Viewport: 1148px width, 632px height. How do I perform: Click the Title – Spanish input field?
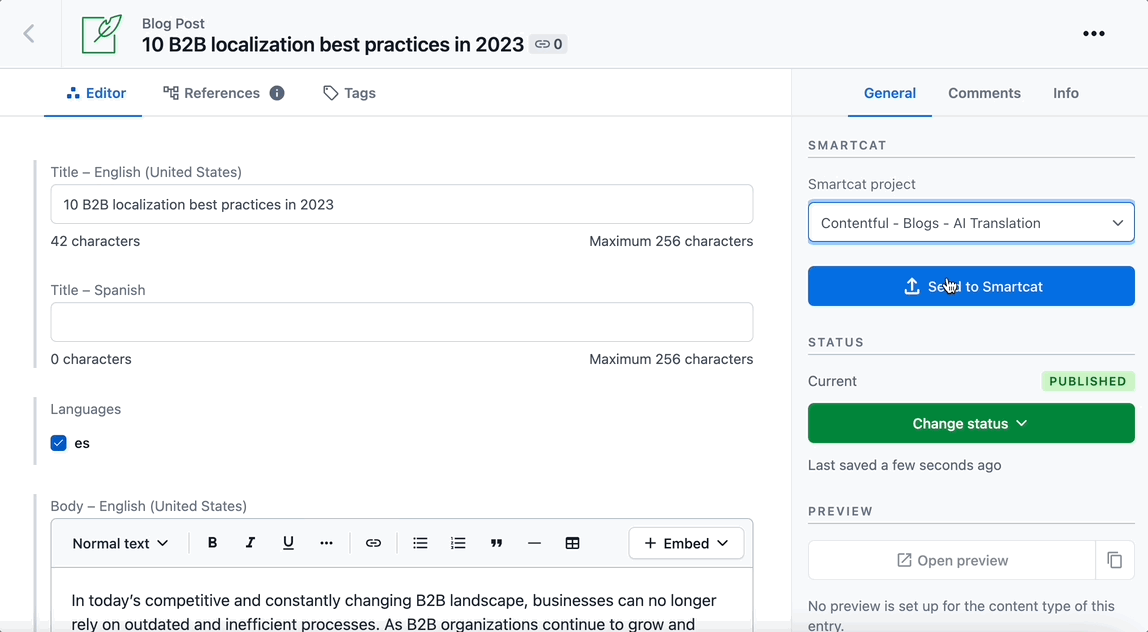point(402,323)
